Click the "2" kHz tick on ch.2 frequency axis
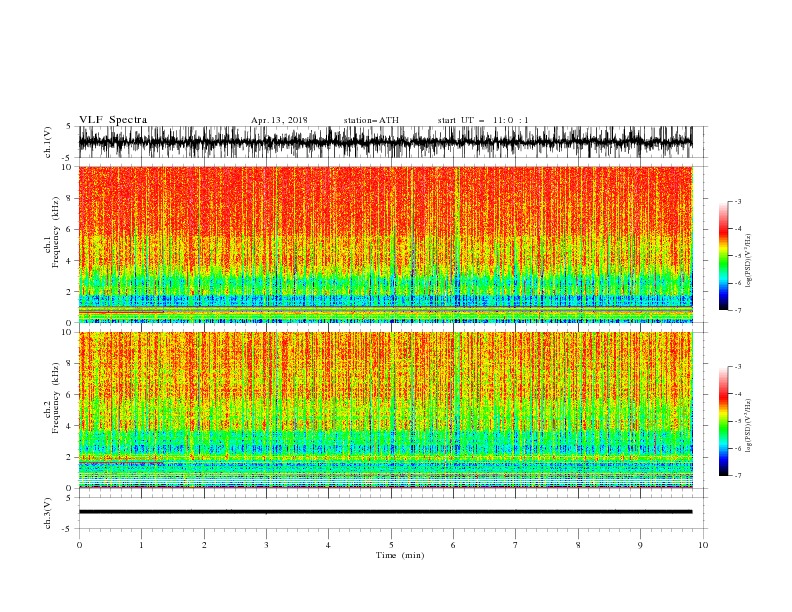The height and width of the screenshot is (612, 792). (69, 457)
